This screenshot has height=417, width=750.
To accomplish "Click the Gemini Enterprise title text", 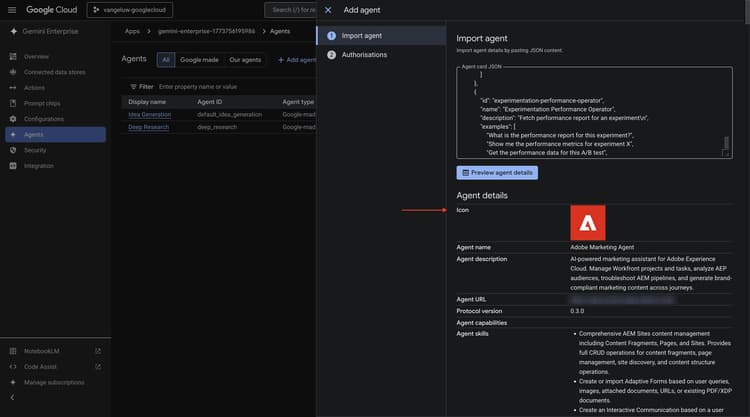I will coord(50,31).
